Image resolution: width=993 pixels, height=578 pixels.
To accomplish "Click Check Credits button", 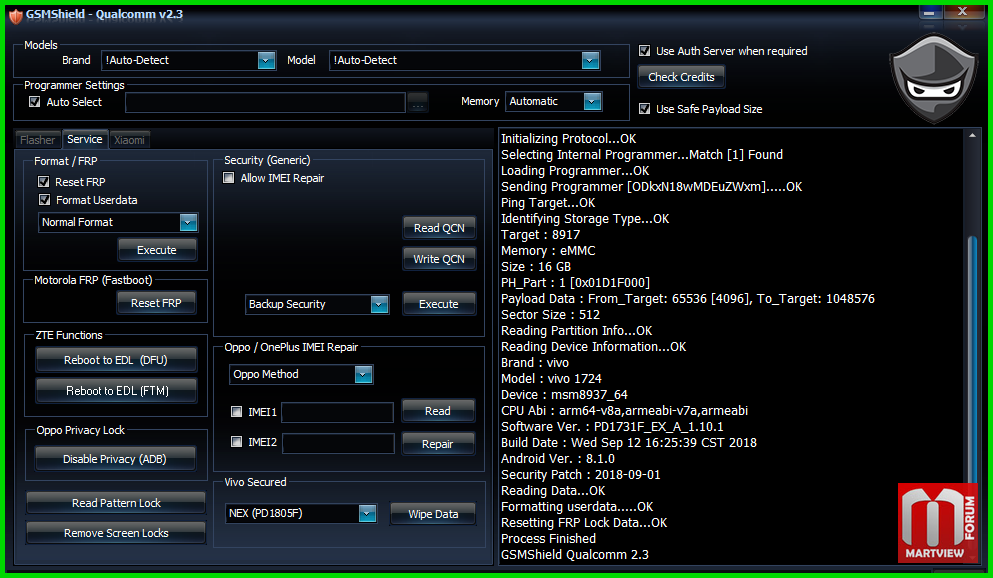I will (x=681, y=77).
